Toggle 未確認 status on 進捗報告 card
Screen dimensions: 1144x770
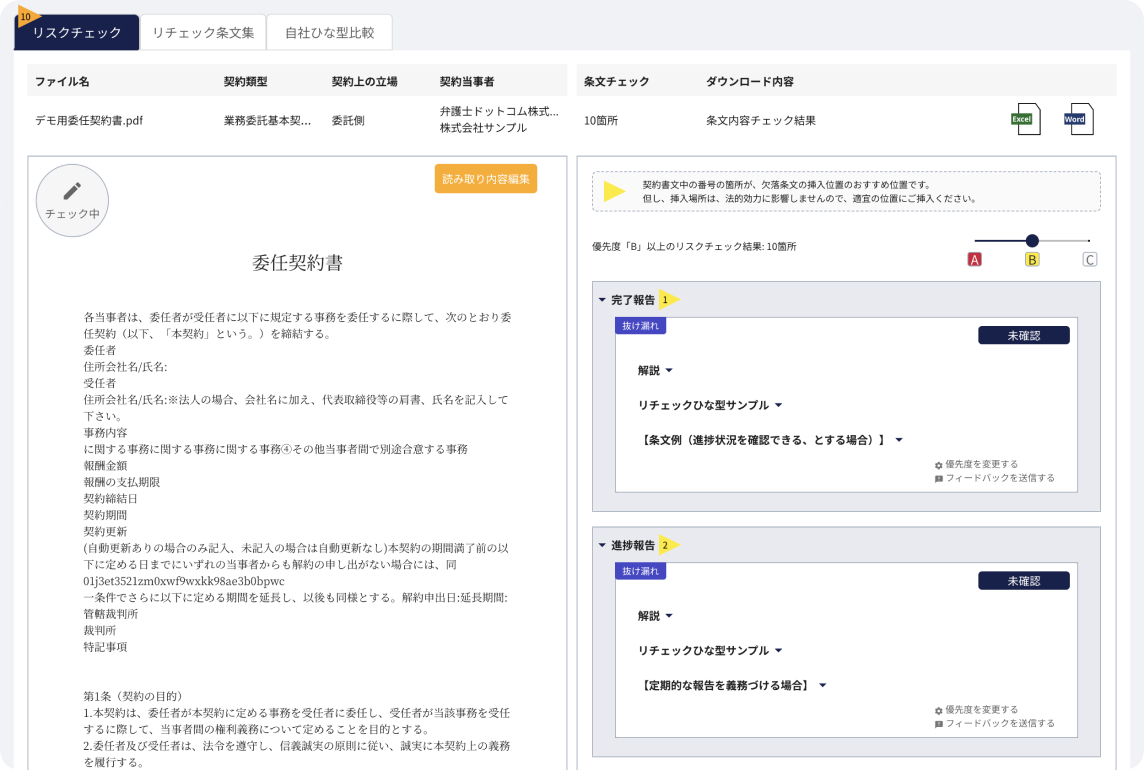pyautogui.click(x=1023, y=580)
